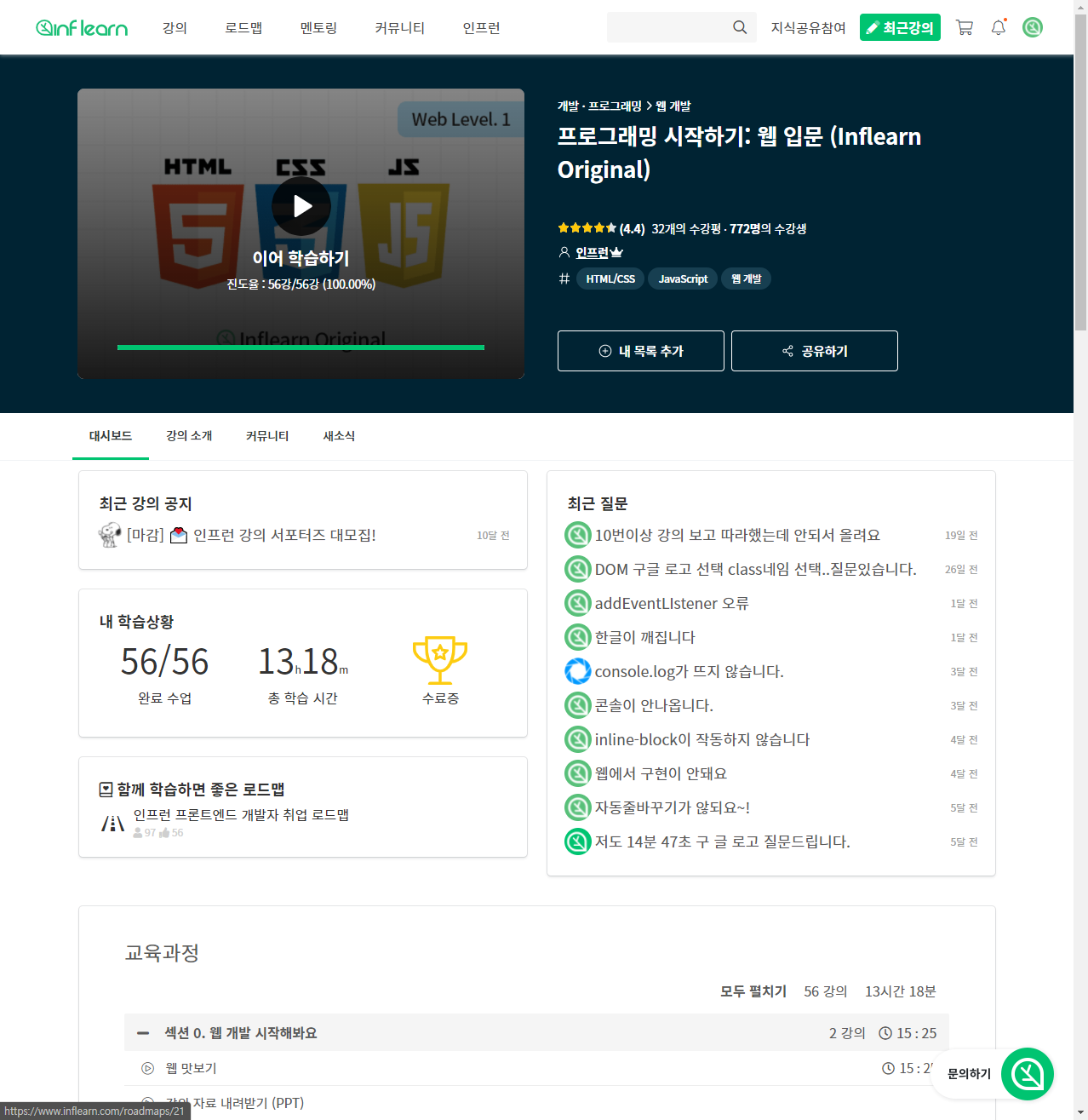Open the shopping cart icon
Image resolution: width=1088 pixels, height=1120 pixels.
pyautogui.click(x=965, y=27)
